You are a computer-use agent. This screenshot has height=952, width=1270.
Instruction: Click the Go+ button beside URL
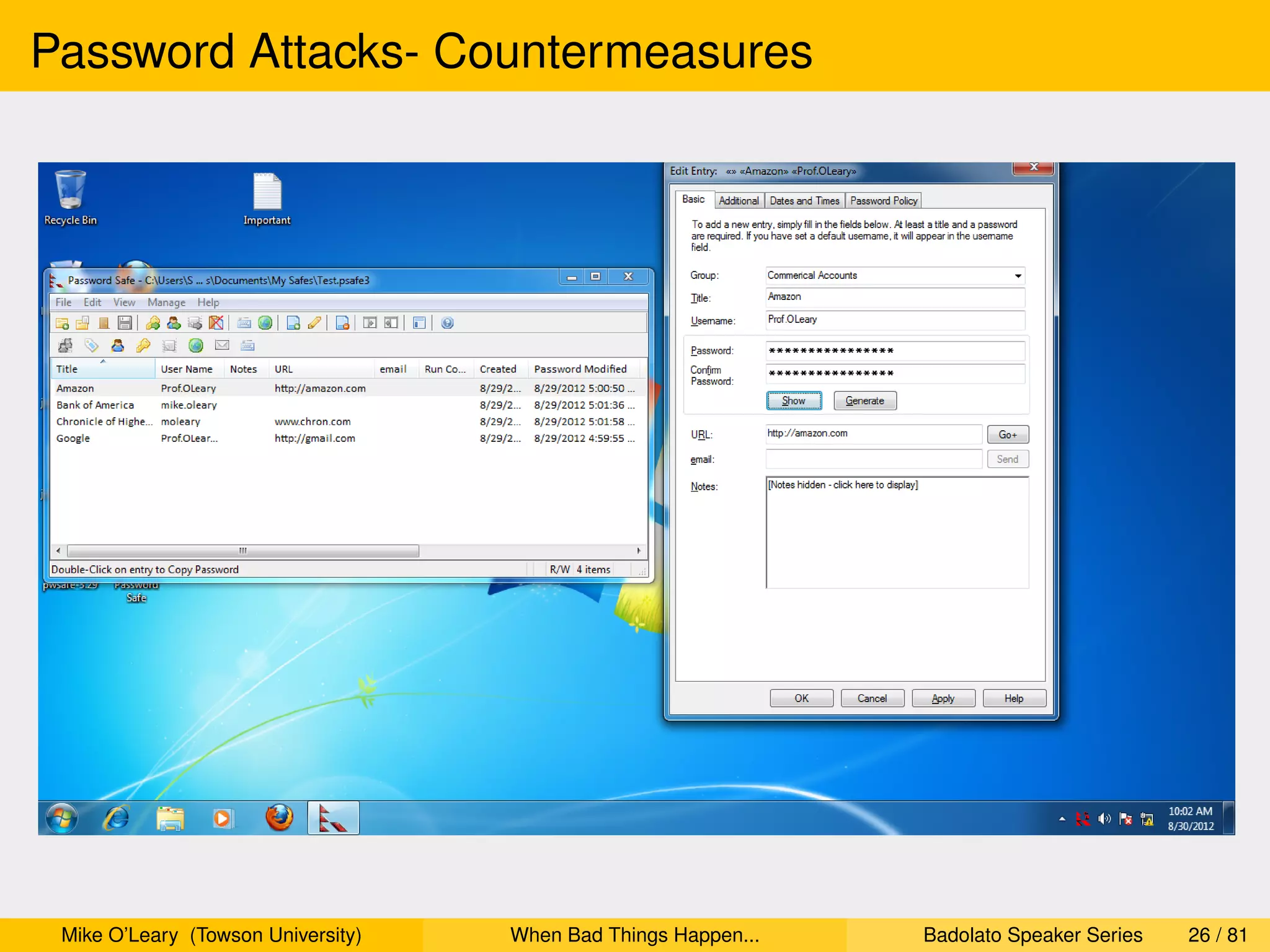tap(1008, 435)
